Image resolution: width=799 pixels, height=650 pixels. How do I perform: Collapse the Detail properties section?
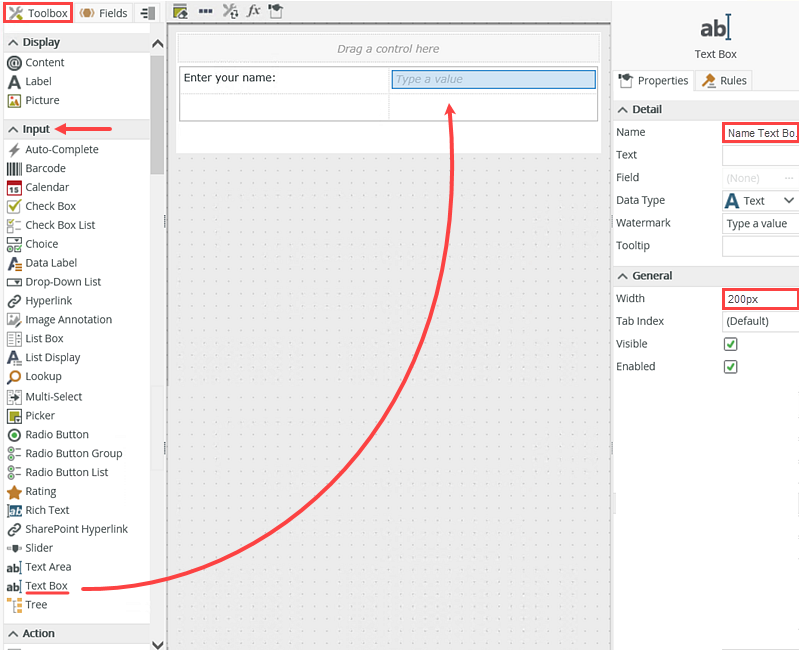622,110
